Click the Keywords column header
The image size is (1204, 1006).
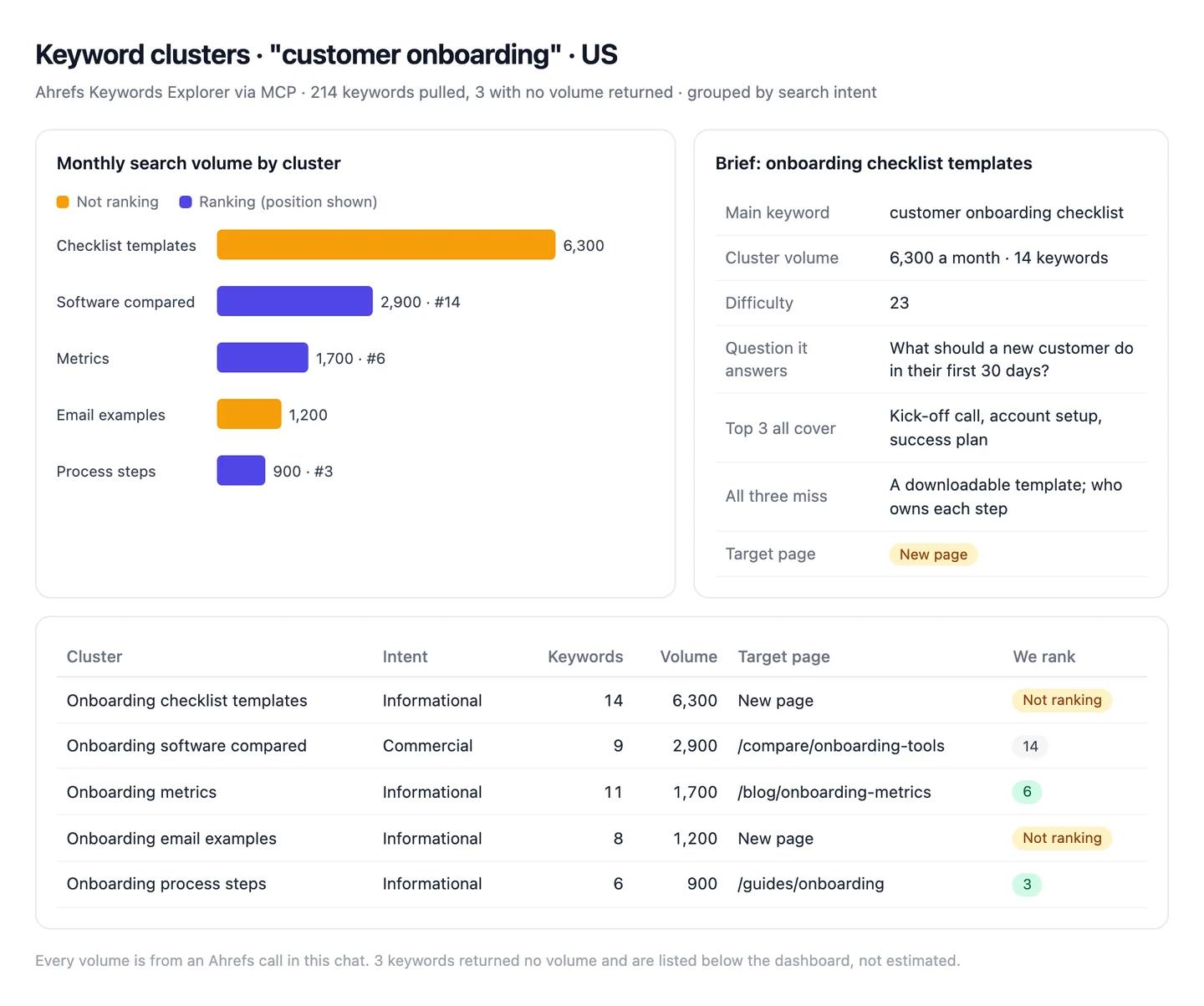585,656
